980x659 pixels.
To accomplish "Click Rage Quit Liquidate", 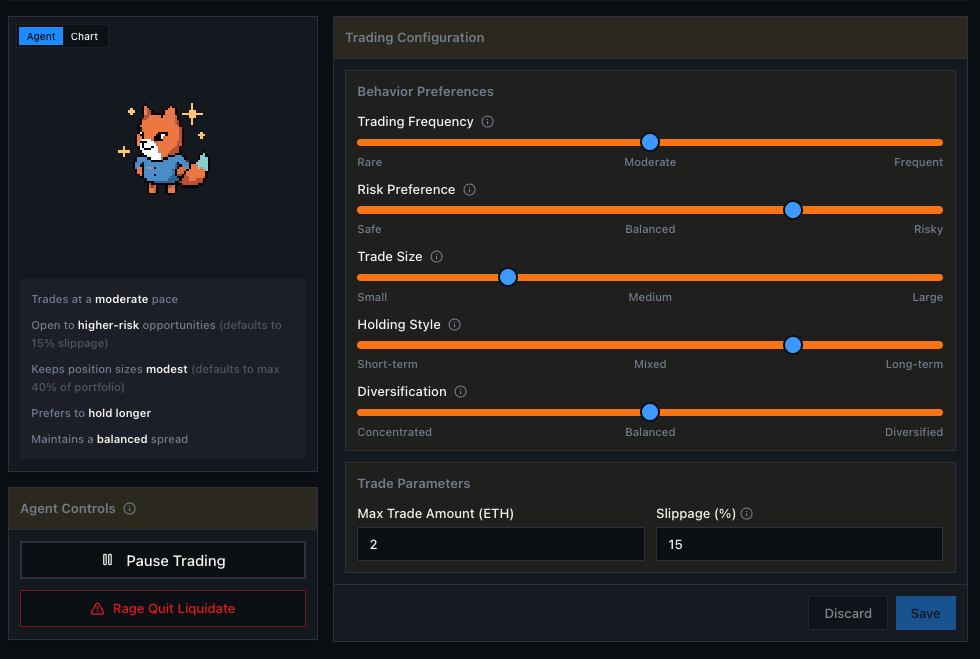I will coord(162,608).
